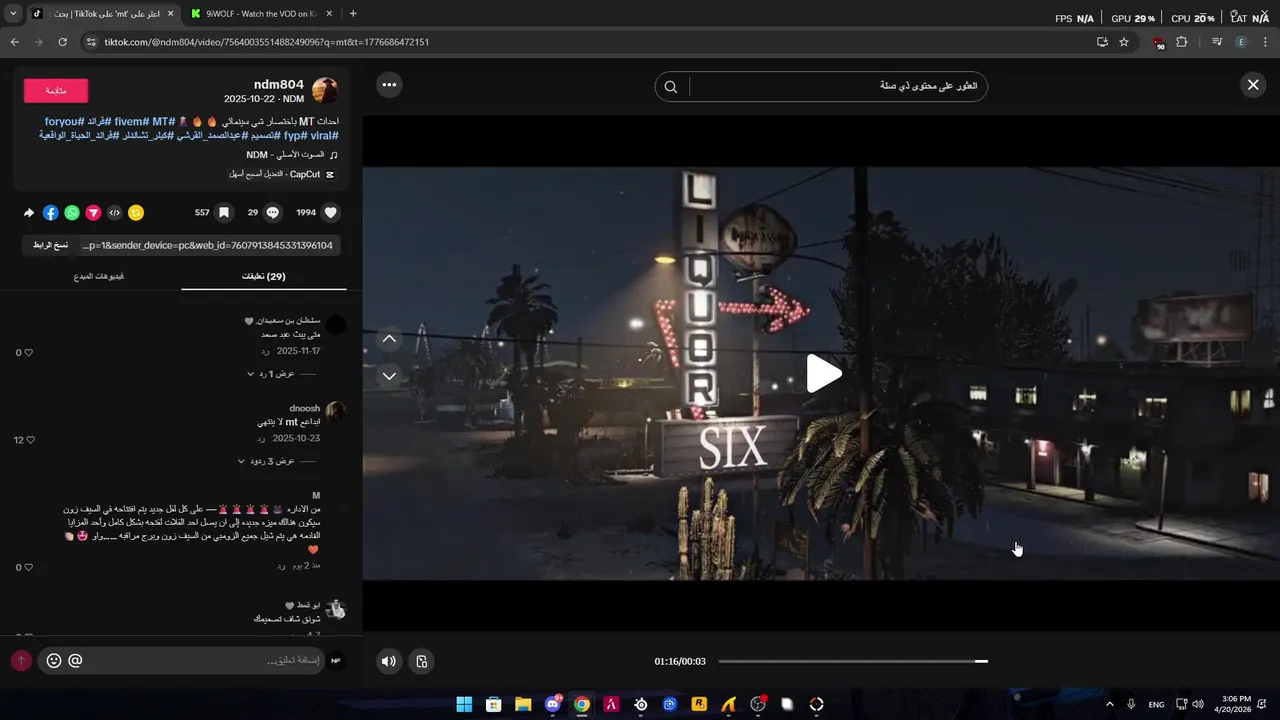This screenshot has height=720, width=1280.
Task: Insert a mention with the @ icon
Action: [x=75, y=661]
